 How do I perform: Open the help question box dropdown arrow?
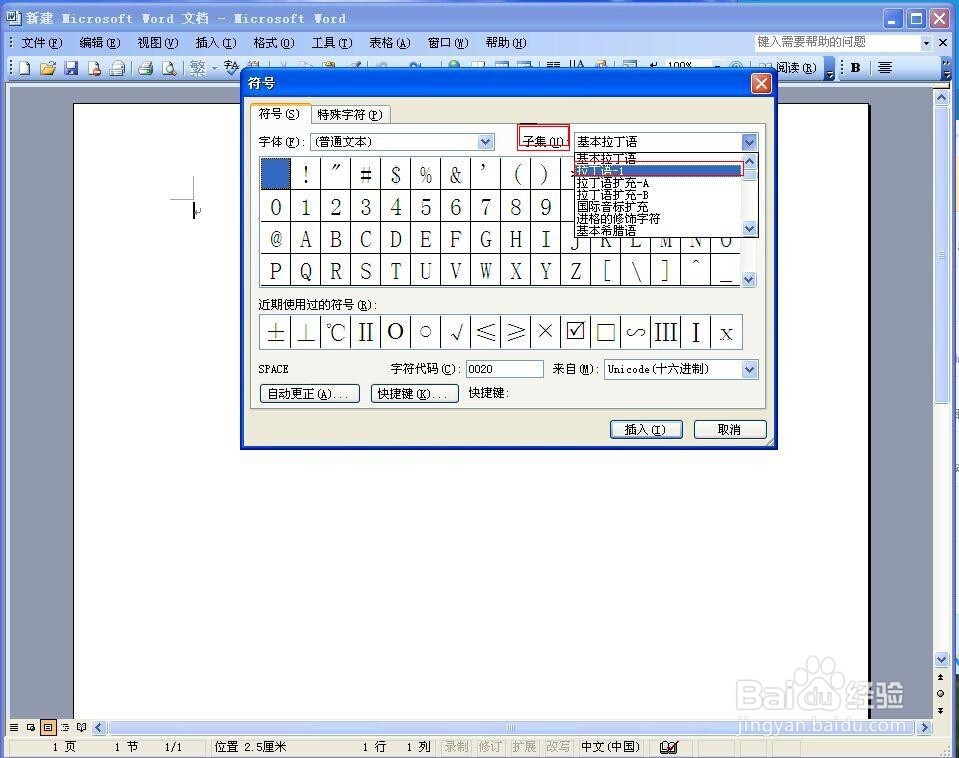tap(926, 43)
